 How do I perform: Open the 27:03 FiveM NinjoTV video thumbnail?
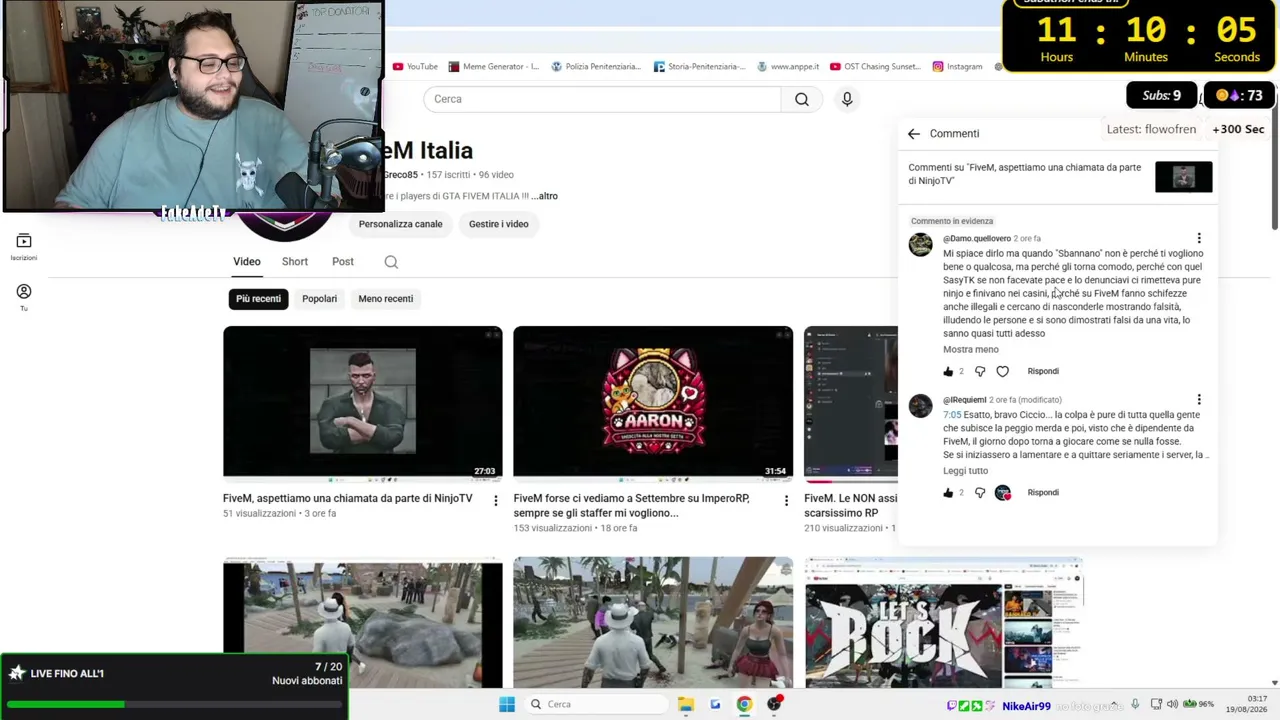[x=363, y=403]
